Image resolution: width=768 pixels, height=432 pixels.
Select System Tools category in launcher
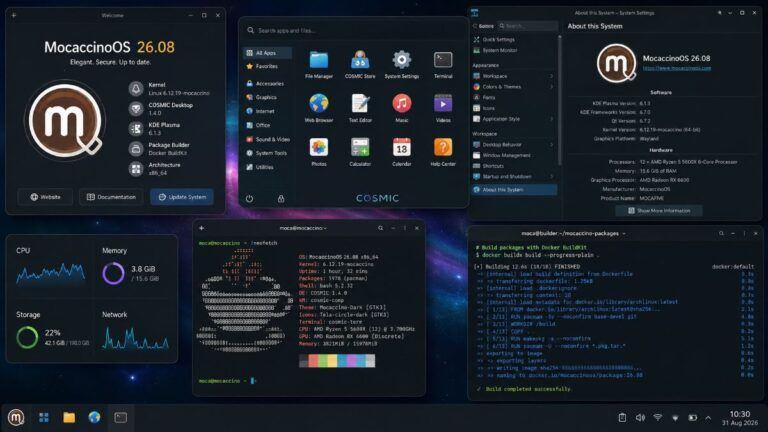coord(268,153)
